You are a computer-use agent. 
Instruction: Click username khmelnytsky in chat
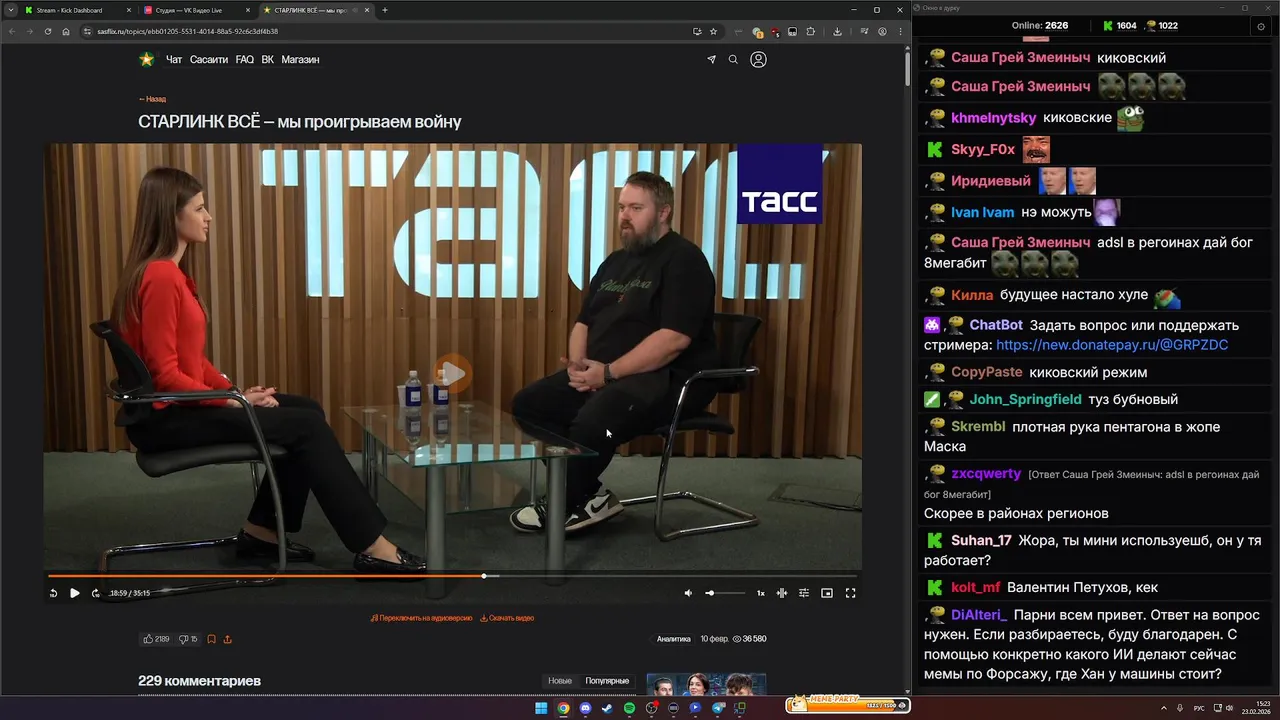click(x=994, y=118)
